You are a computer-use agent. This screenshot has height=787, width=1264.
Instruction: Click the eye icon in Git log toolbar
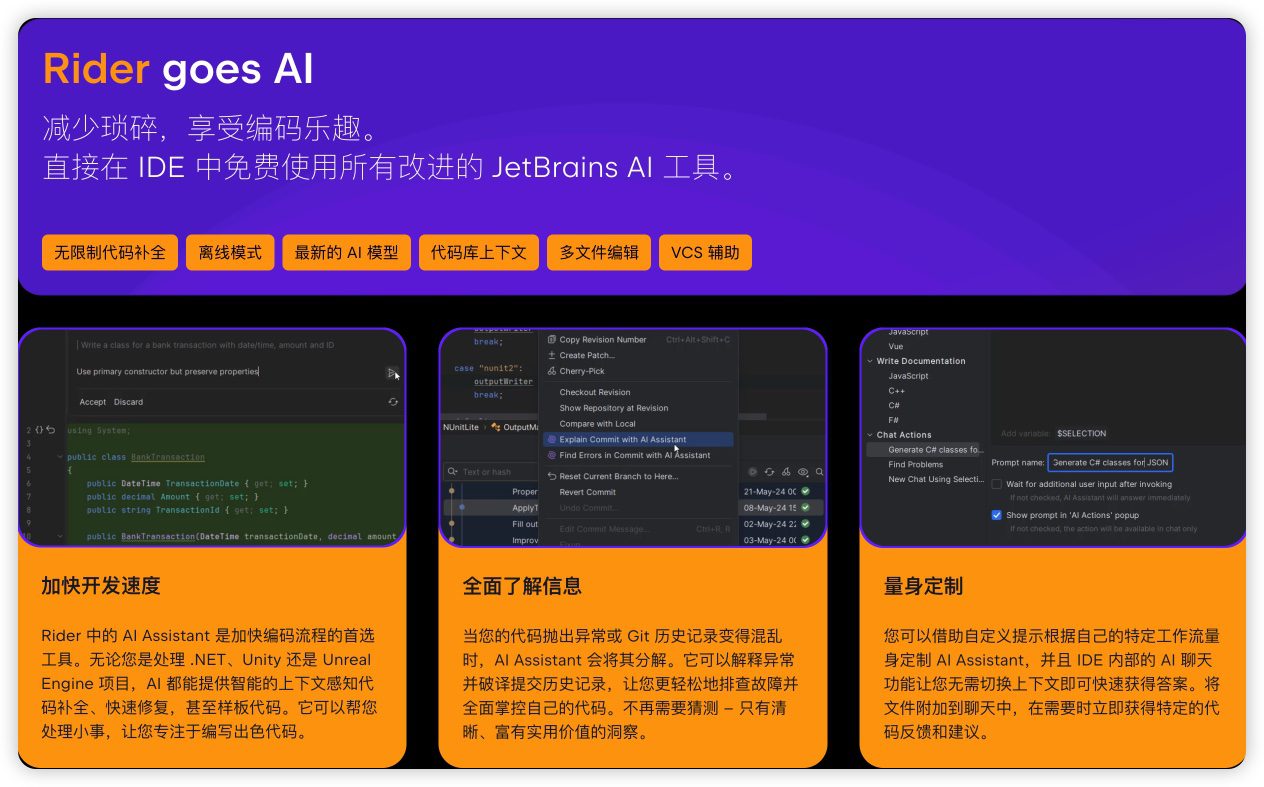[x=802, y=472]
